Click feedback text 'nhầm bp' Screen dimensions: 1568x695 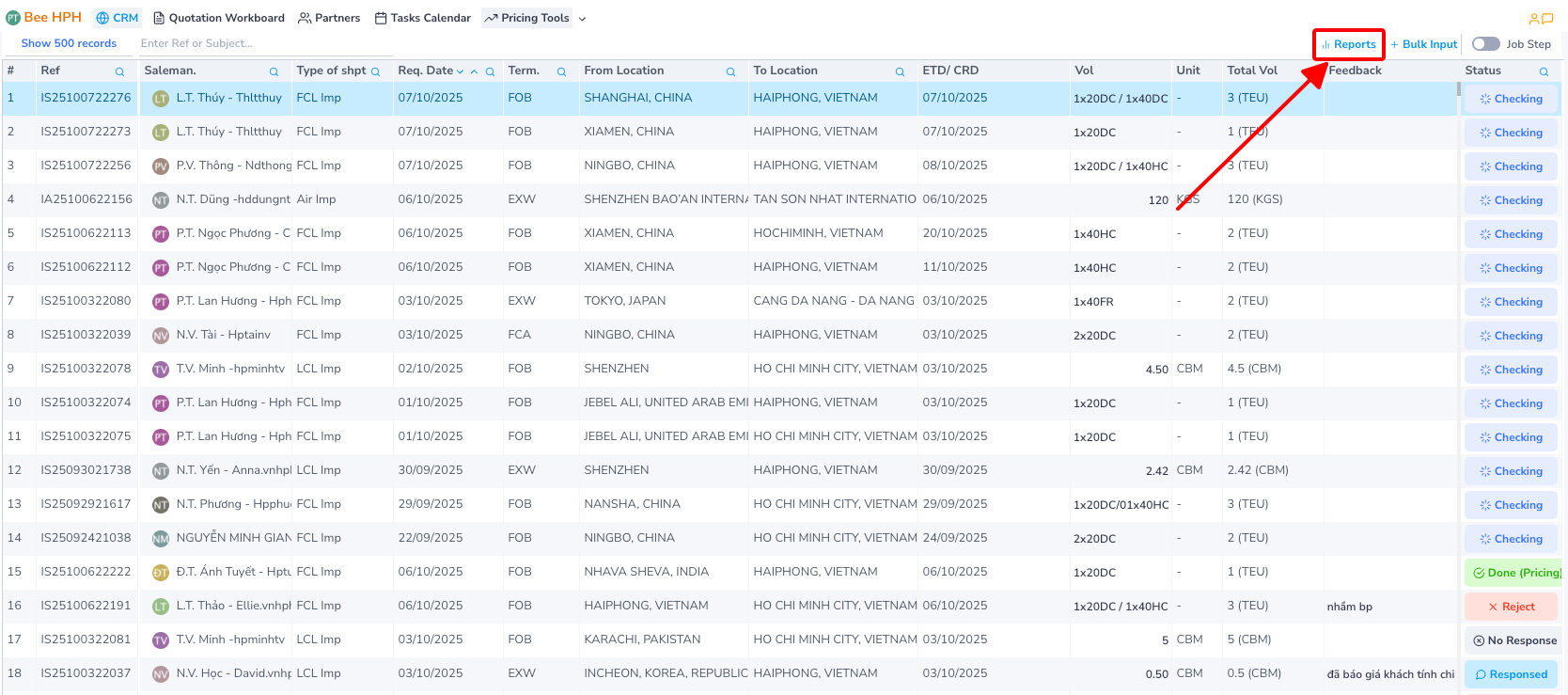point(1350,607)
